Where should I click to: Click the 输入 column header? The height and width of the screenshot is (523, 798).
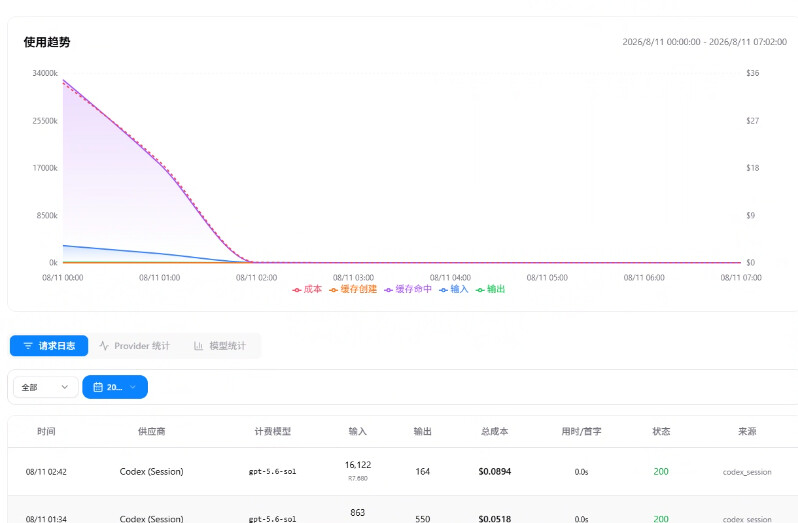[358, 431]
